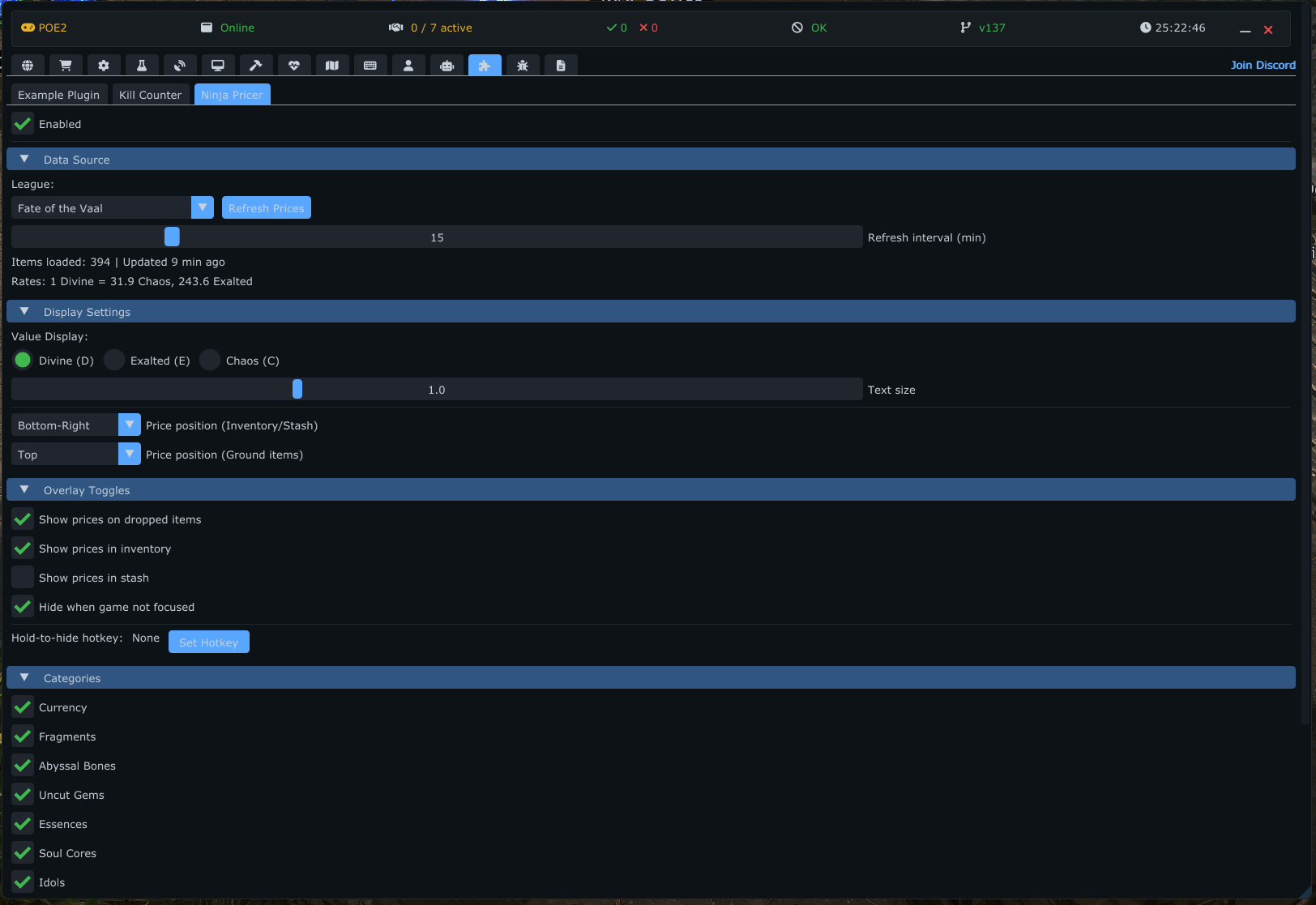Open the globe tab icon
Screen dimensions: 1316x905
click(x=28, y=66)
